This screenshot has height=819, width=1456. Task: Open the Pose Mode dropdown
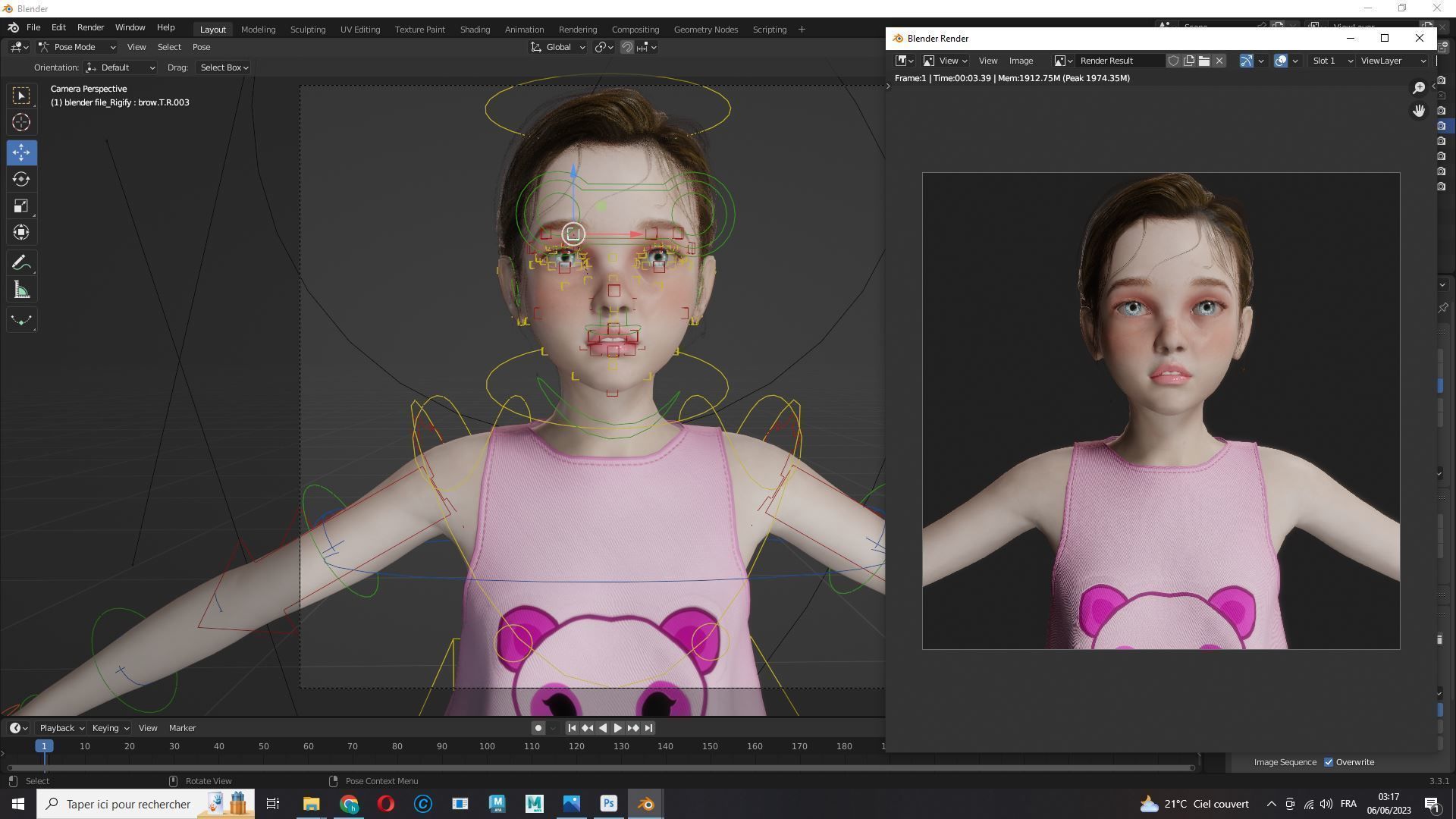(x=77, y=47)
